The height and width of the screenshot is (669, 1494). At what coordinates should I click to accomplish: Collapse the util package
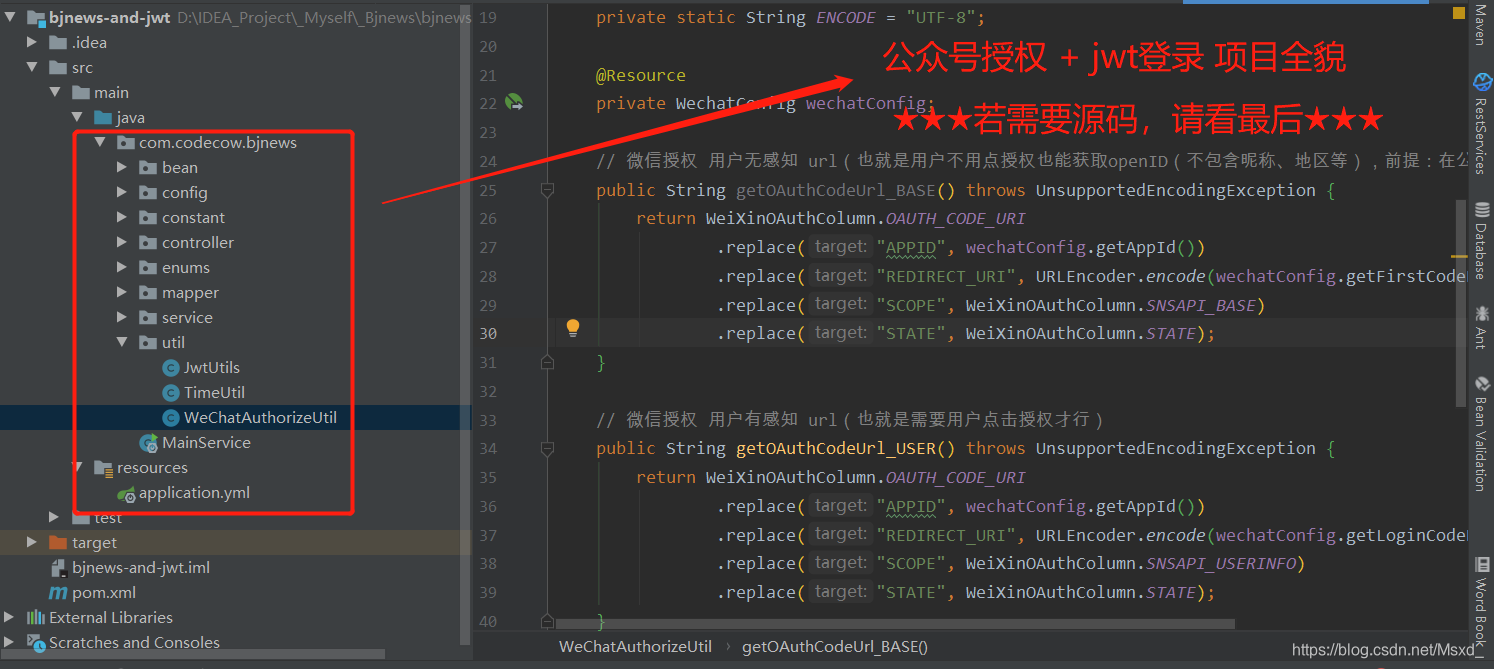tap(122, 343)
